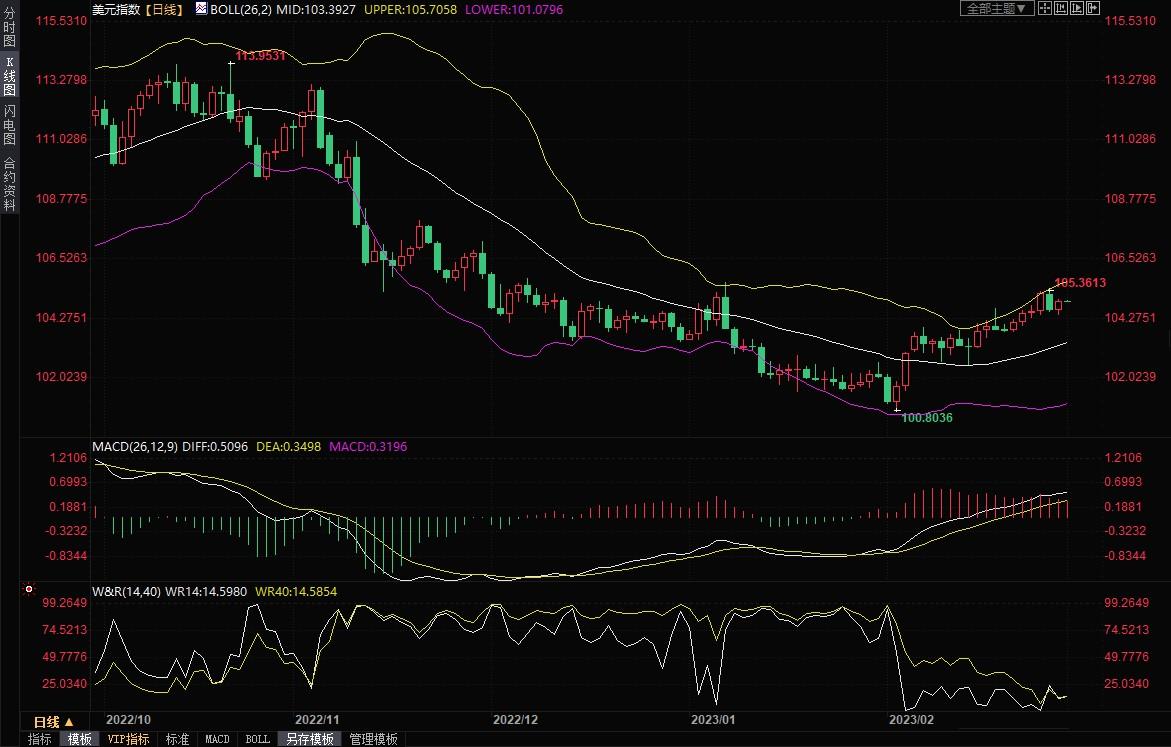
Task: Click the BOLL indicator chart icon
Action: [201, 8]
